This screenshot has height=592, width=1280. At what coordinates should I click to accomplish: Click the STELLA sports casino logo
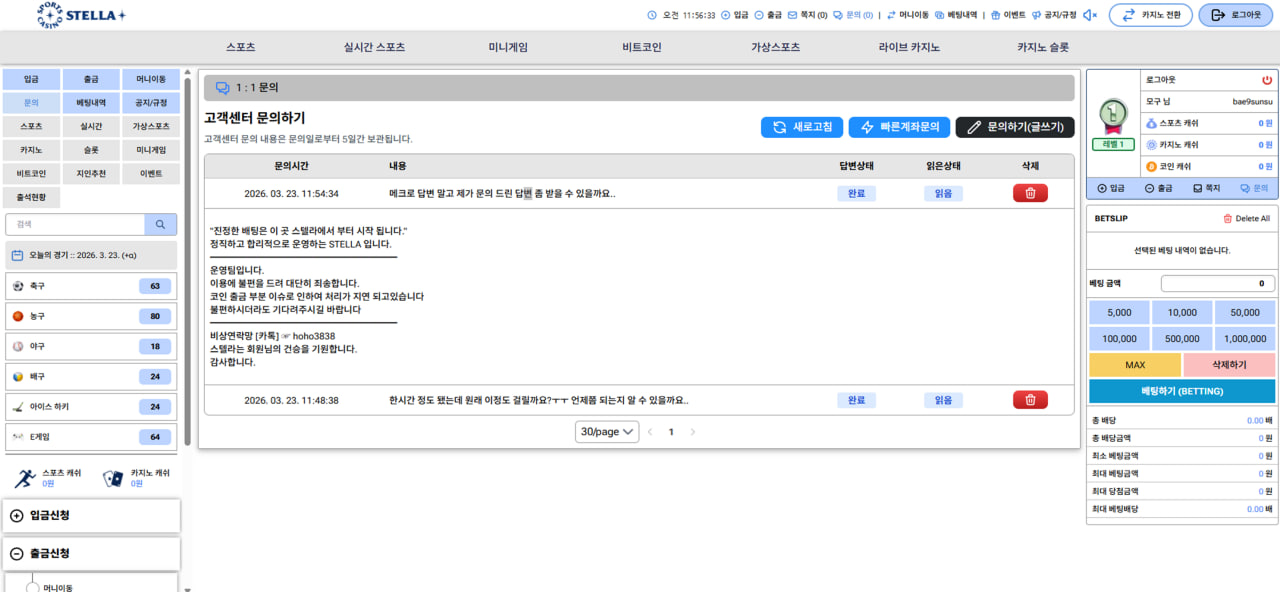click(81, 15)
